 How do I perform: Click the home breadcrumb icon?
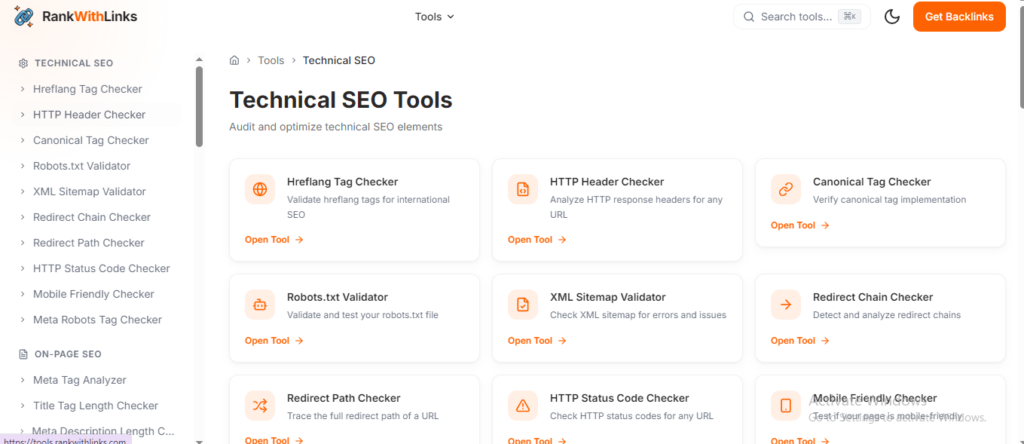pyautogui.click(x=234, y=60)
